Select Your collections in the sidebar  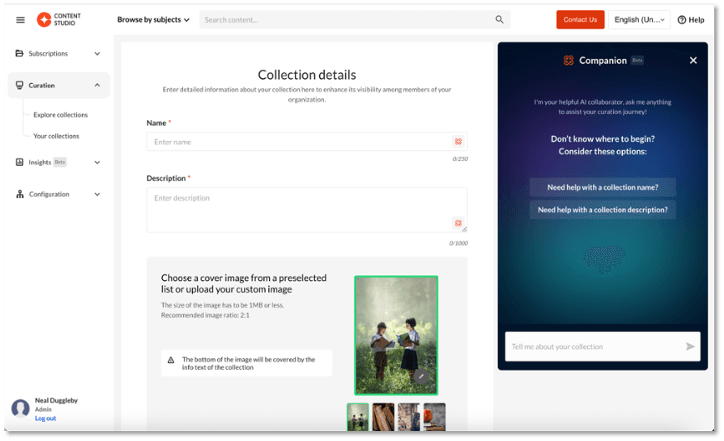[x=56, y=136]
